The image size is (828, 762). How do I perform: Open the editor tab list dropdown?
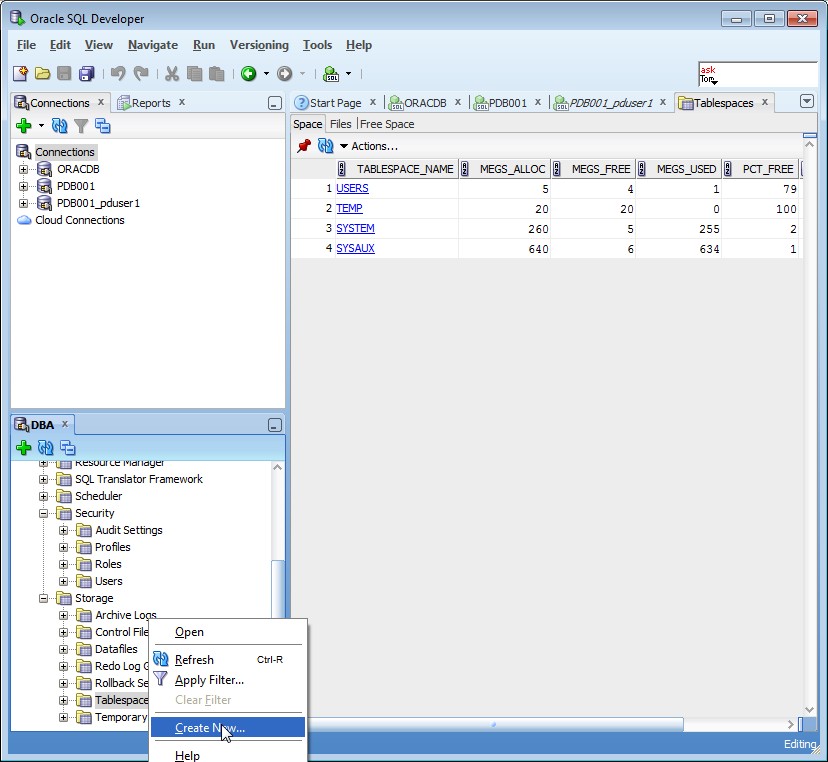point(807,101)
